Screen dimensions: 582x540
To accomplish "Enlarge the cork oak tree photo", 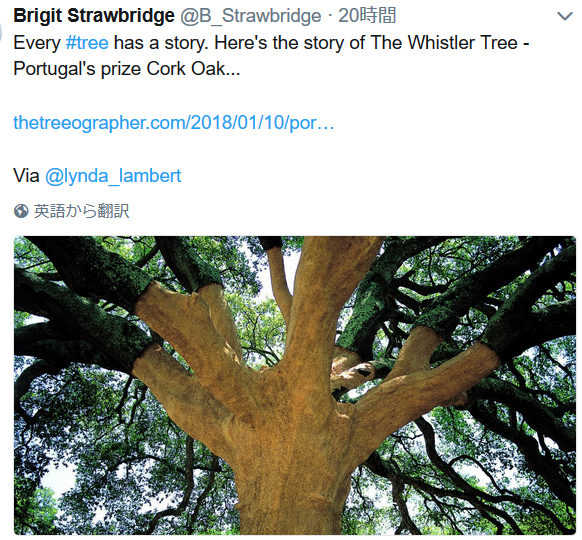I will (x=295, y=385).
